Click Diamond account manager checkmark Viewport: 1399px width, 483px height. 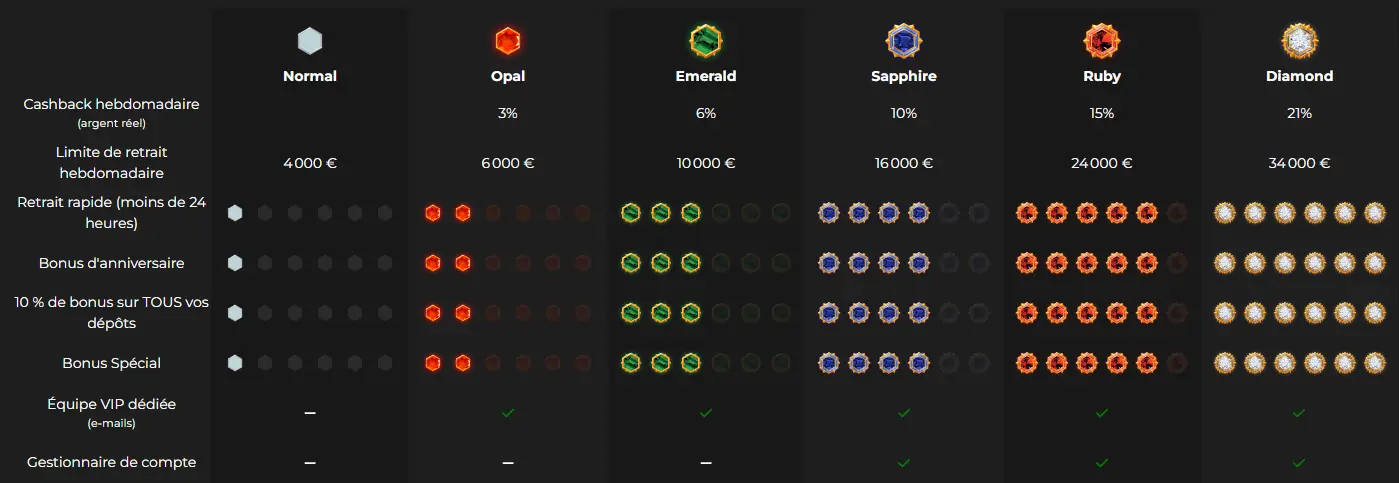pyautogui.click(x=1299, y=462)
